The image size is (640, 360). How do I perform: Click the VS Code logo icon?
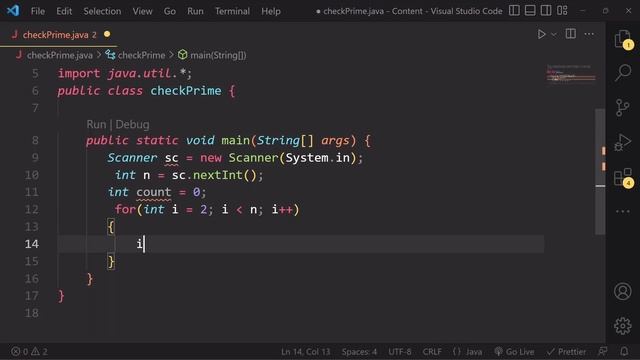13,11
